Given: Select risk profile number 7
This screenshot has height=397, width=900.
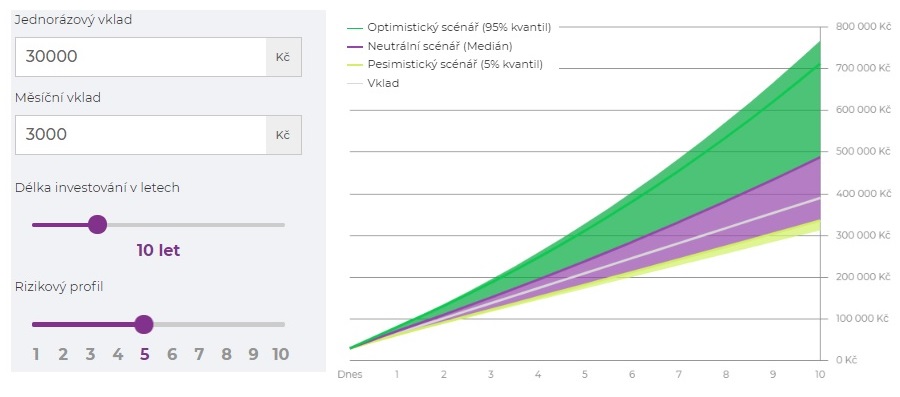Looking at the screenshot, I should click(199, 355).
